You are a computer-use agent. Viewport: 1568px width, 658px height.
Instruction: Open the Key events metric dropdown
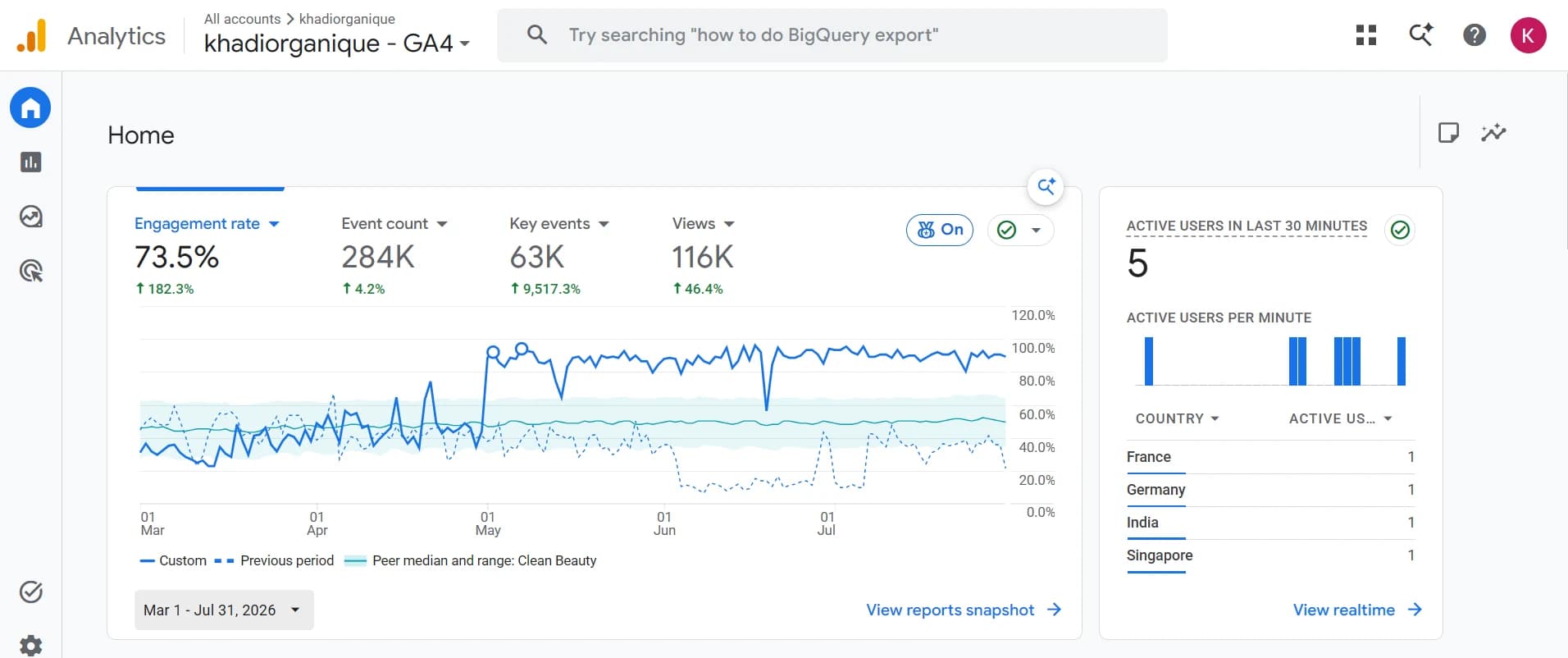559,224
